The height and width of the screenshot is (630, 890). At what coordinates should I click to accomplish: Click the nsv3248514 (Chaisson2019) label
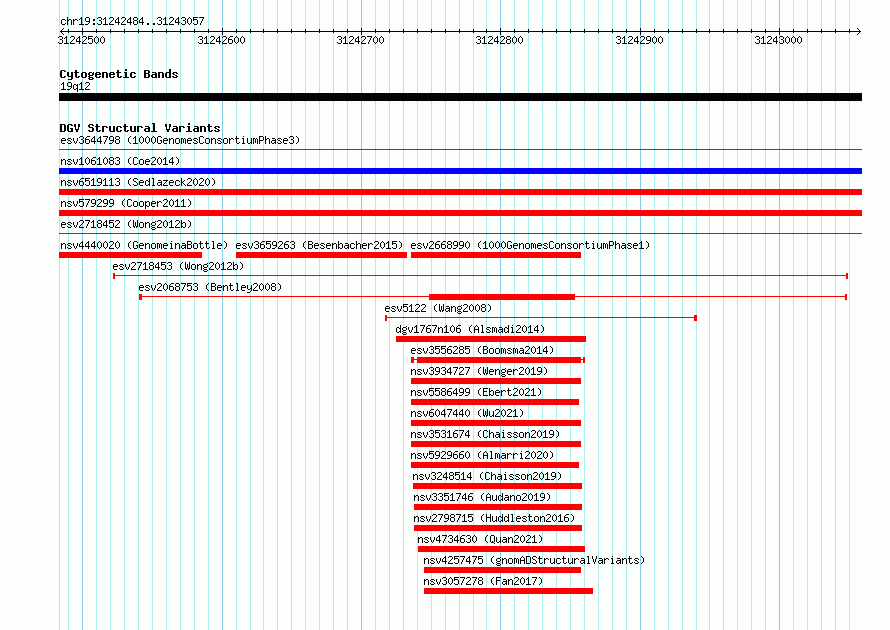[x=487, y=476]
